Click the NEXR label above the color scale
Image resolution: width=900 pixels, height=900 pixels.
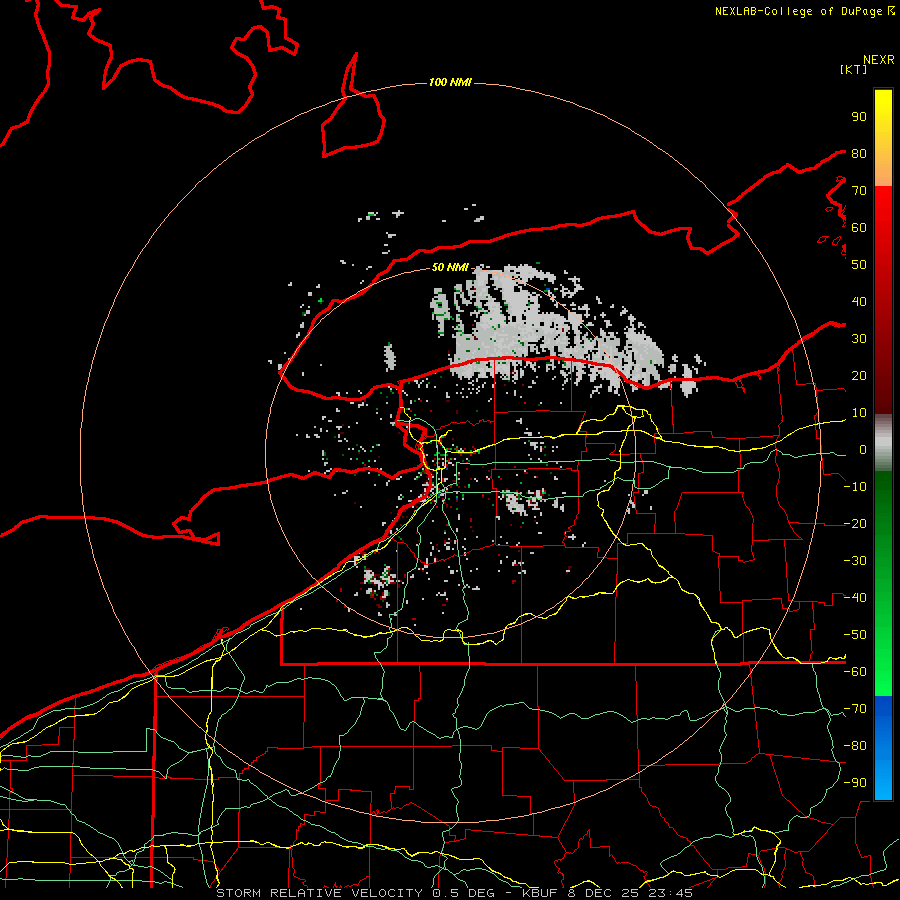pos(879,60)
